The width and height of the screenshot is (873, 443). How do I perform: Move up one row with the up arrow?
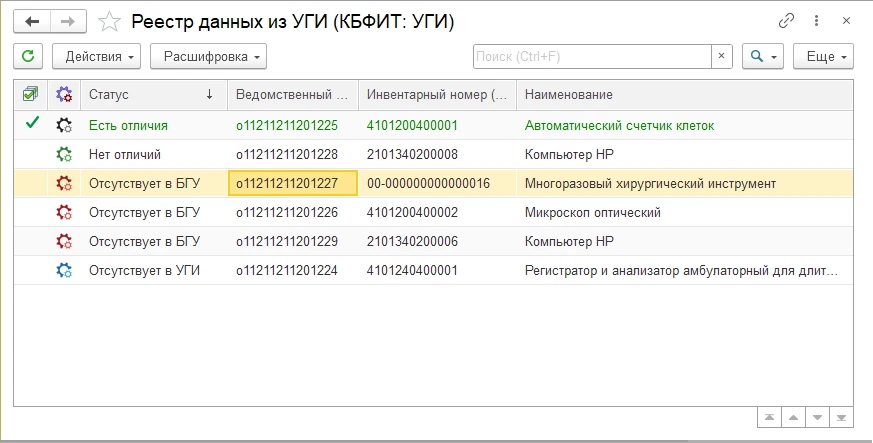(793, 418)
